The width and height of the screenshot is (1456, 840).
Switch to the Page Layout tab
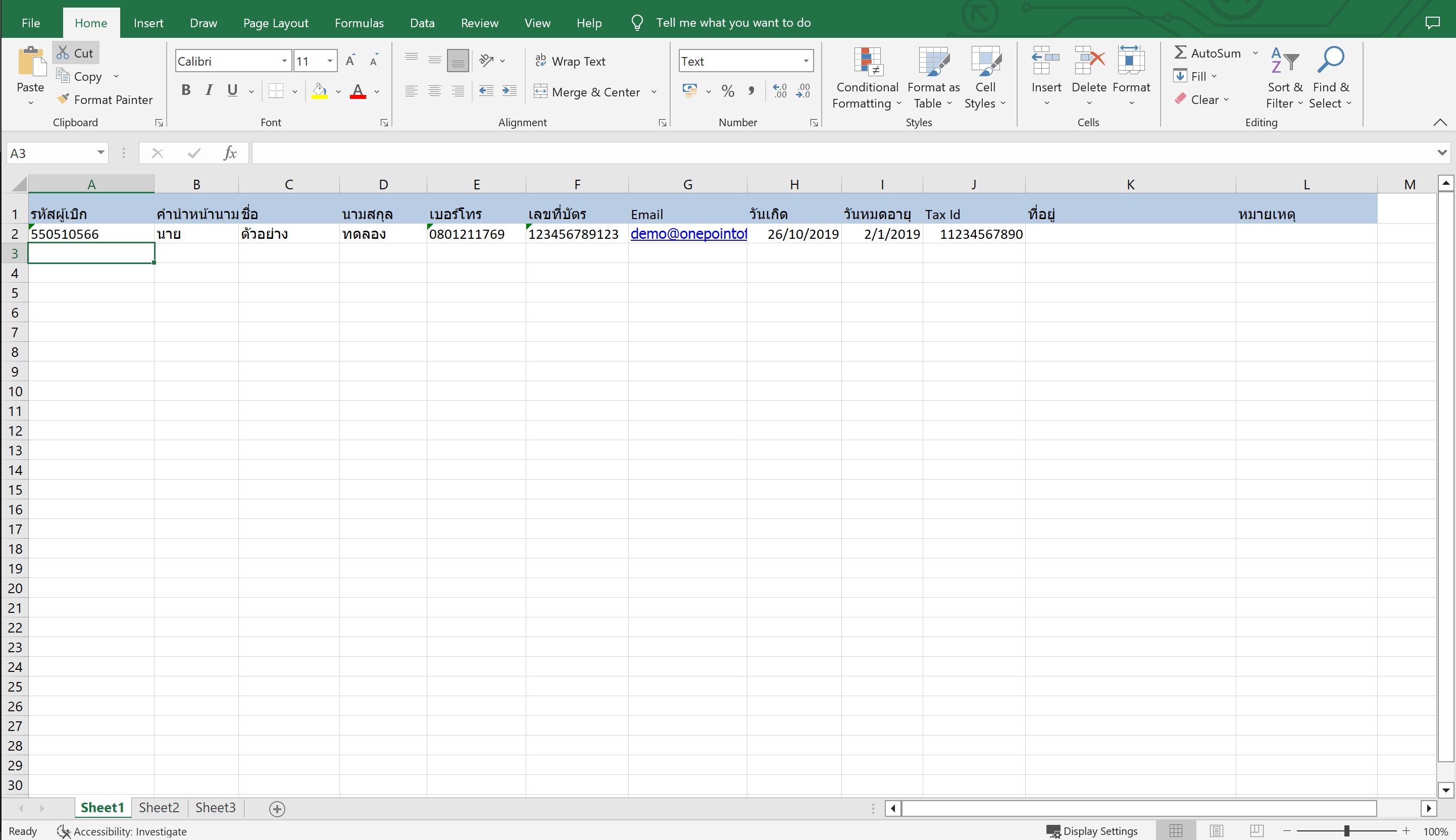[276, 23]
